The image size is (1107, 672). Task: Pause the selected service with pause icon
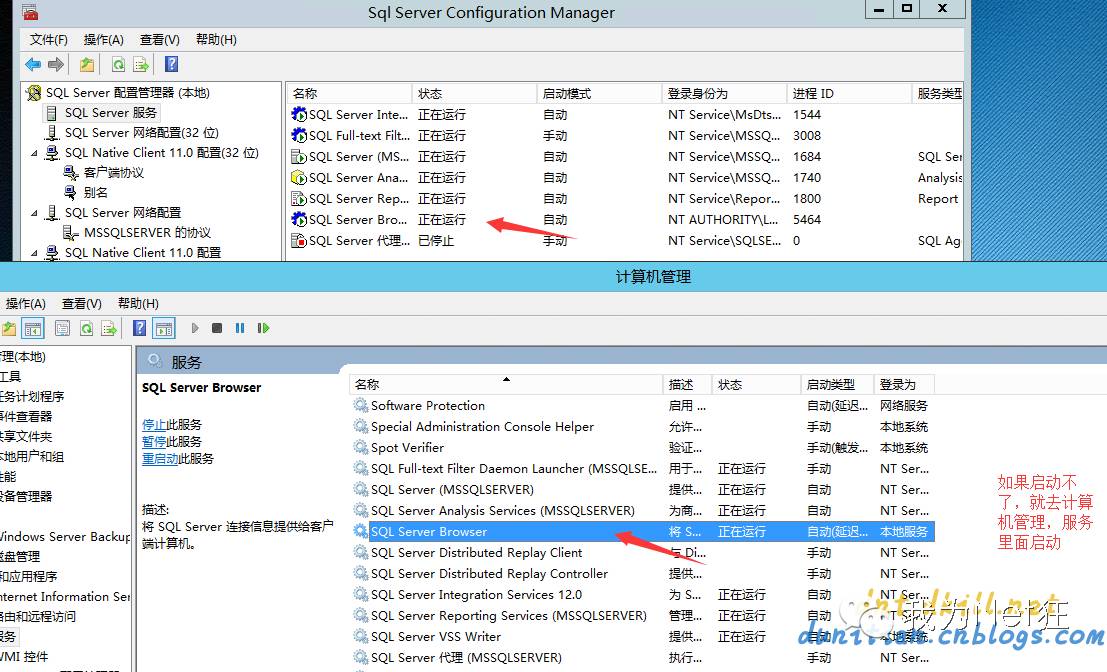pos(240,328)
